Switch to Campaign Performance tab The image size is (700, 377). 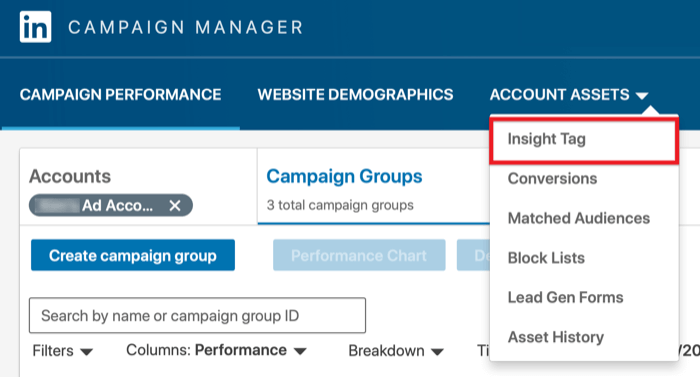click(x=121, y=95)
